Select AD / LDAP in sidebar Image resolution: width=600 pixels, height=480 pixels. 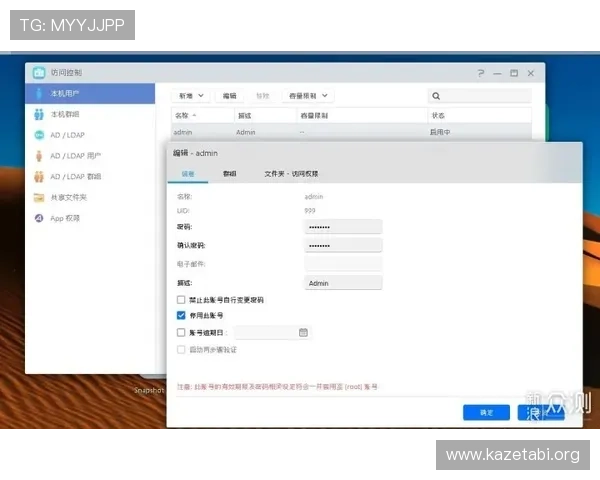tap(90, 135)
